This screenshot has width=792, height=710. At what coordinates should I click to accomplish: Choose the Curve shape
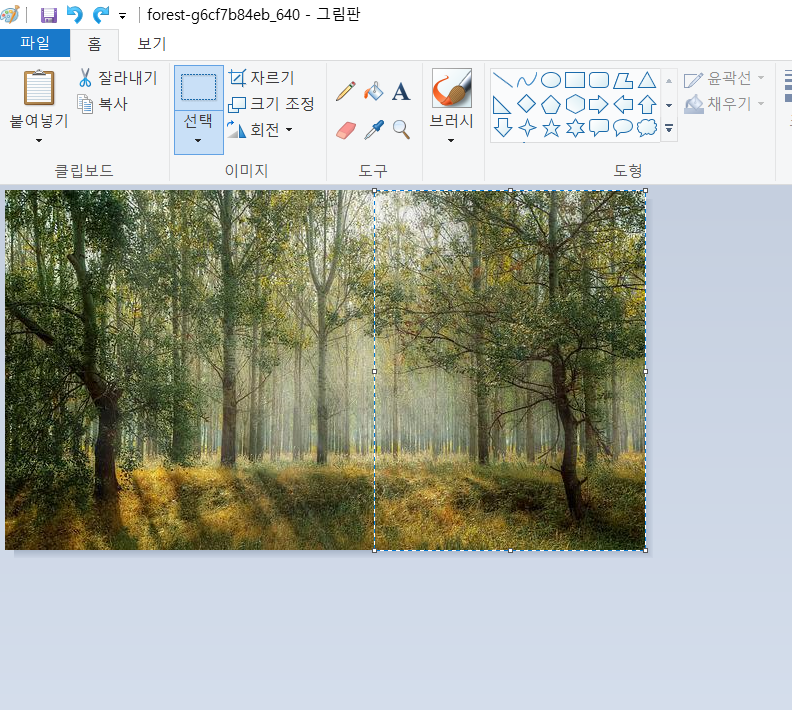tap(526, 80)
